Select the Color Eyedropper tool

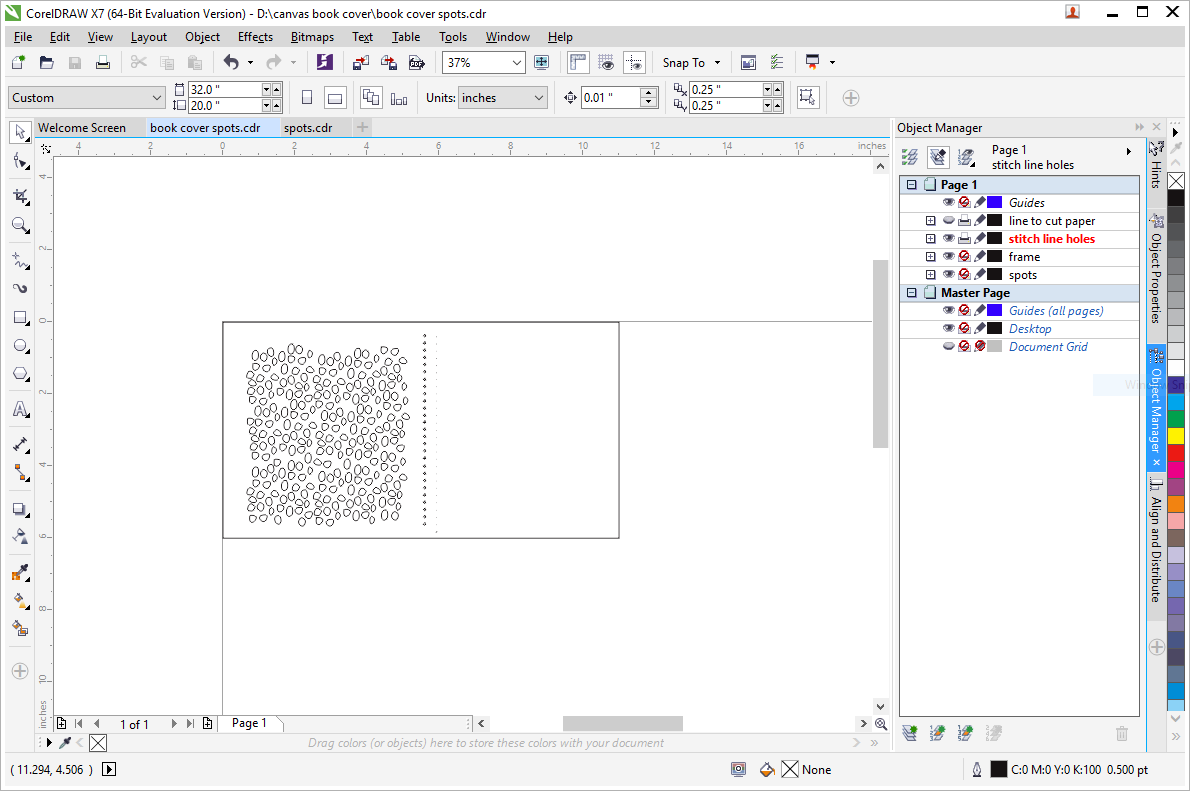click(20, 572)
